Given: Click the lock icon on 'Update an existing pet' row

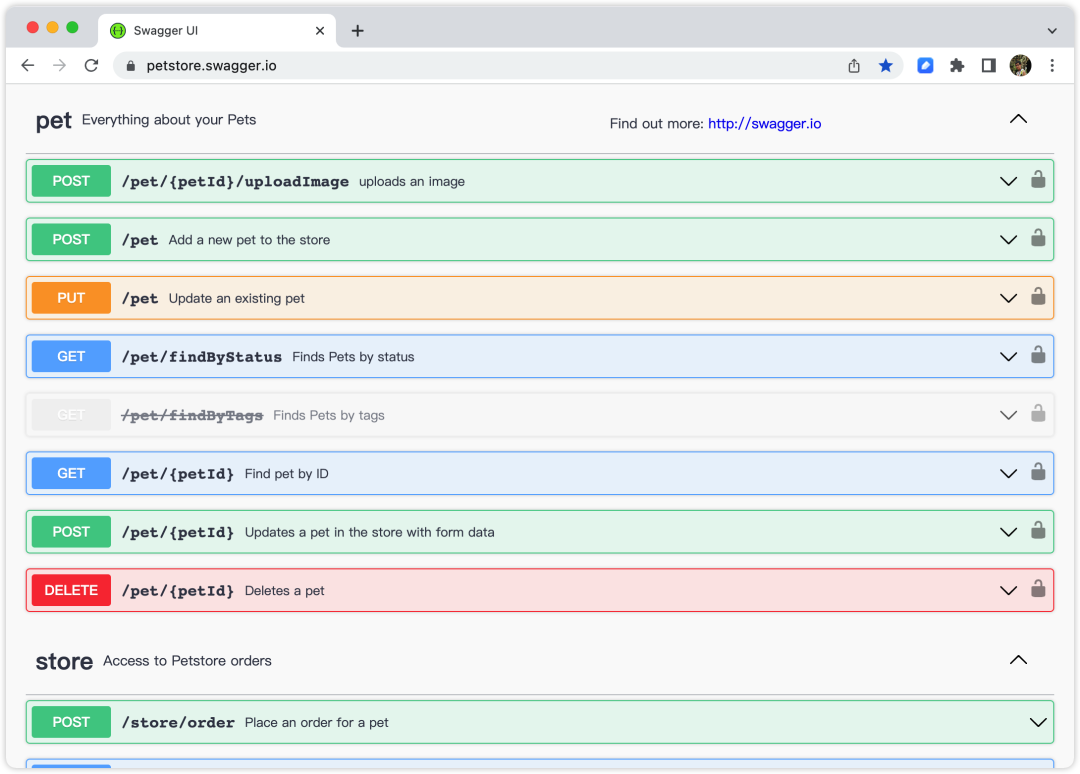Looking at the screenshot, I should tap(1038, 297).
